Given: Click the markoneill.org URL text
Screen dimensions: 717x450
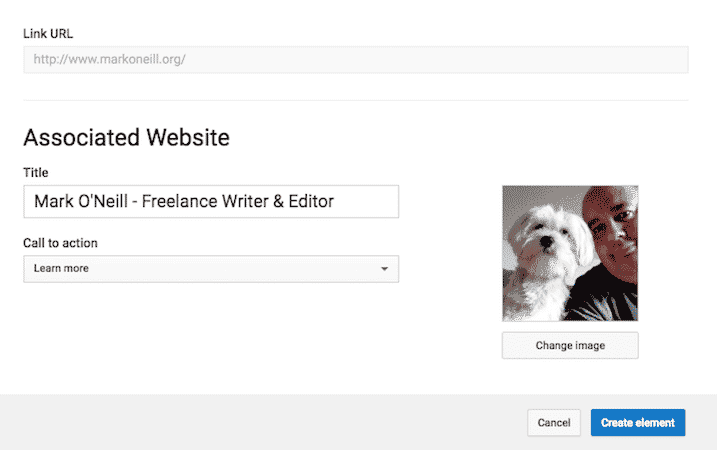Looking at the screenshot, I should pos(110,60).
